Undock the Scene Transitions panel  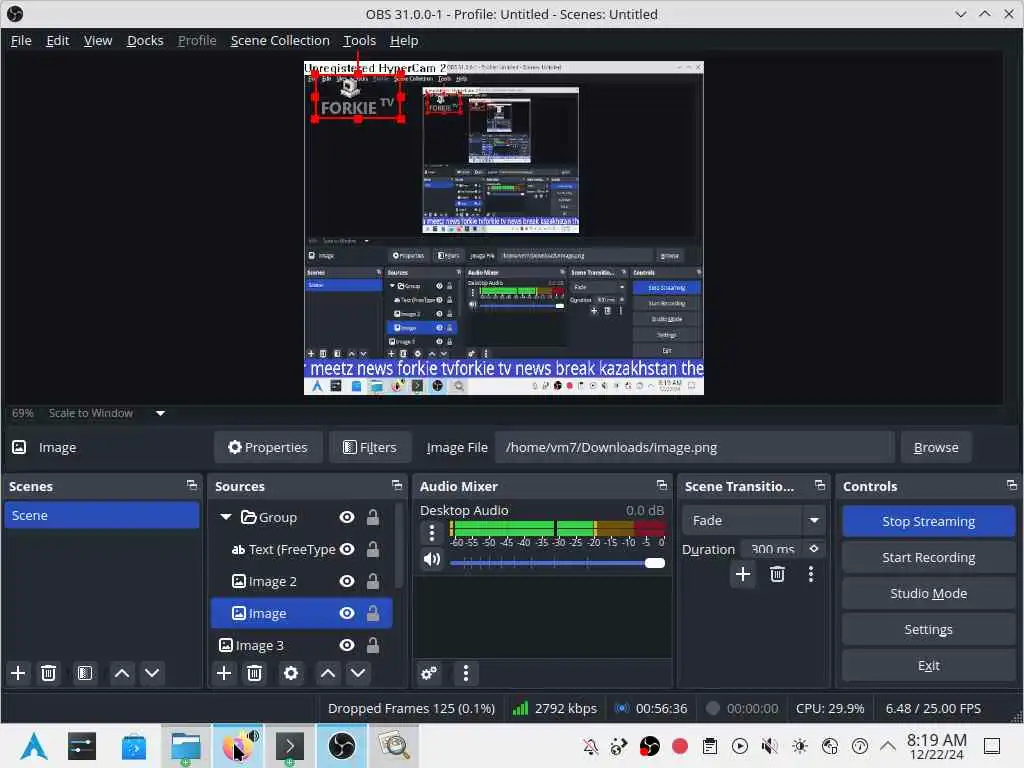tap(820, 485)
